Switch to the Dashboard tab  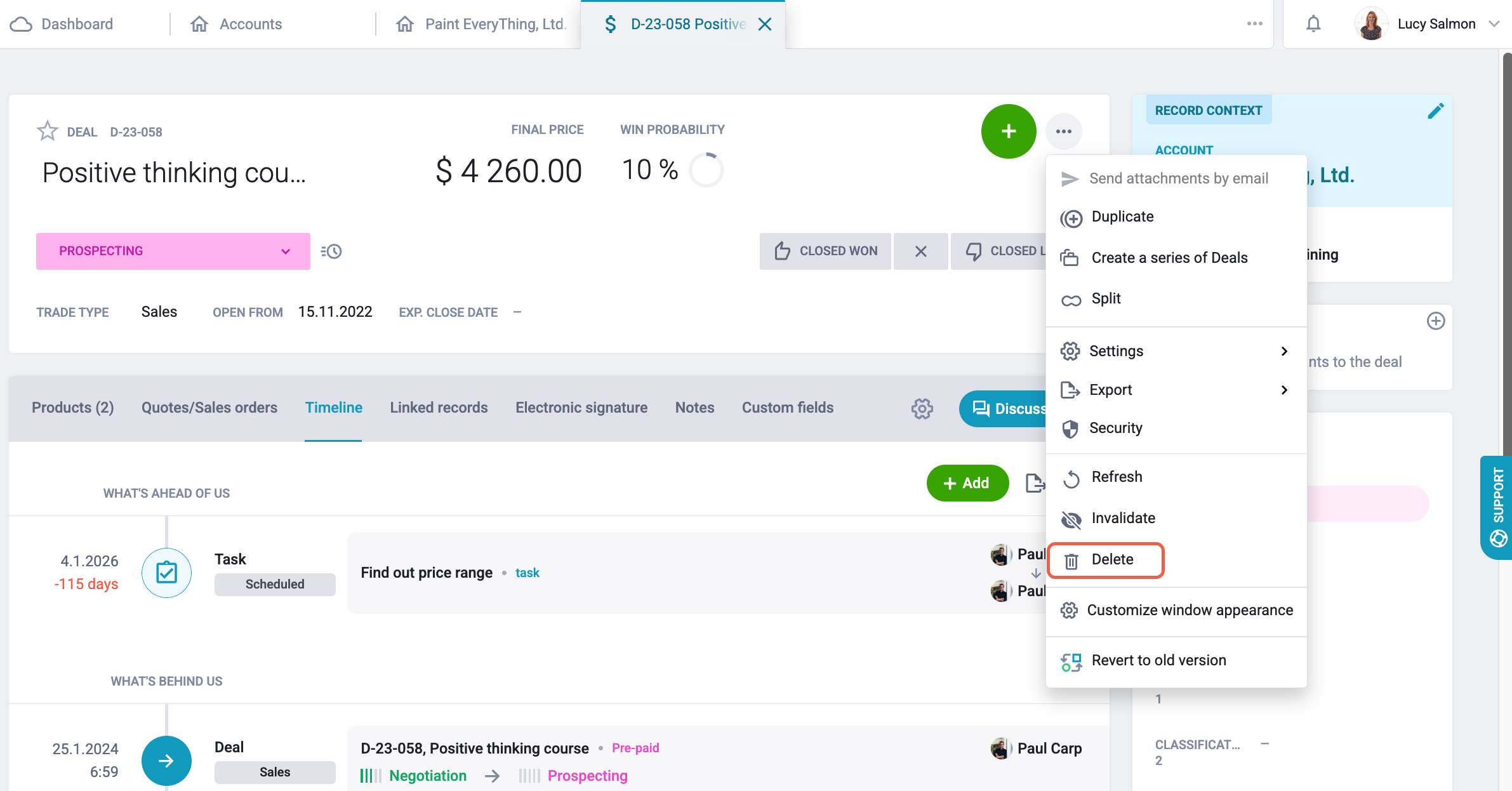[62, 24]
